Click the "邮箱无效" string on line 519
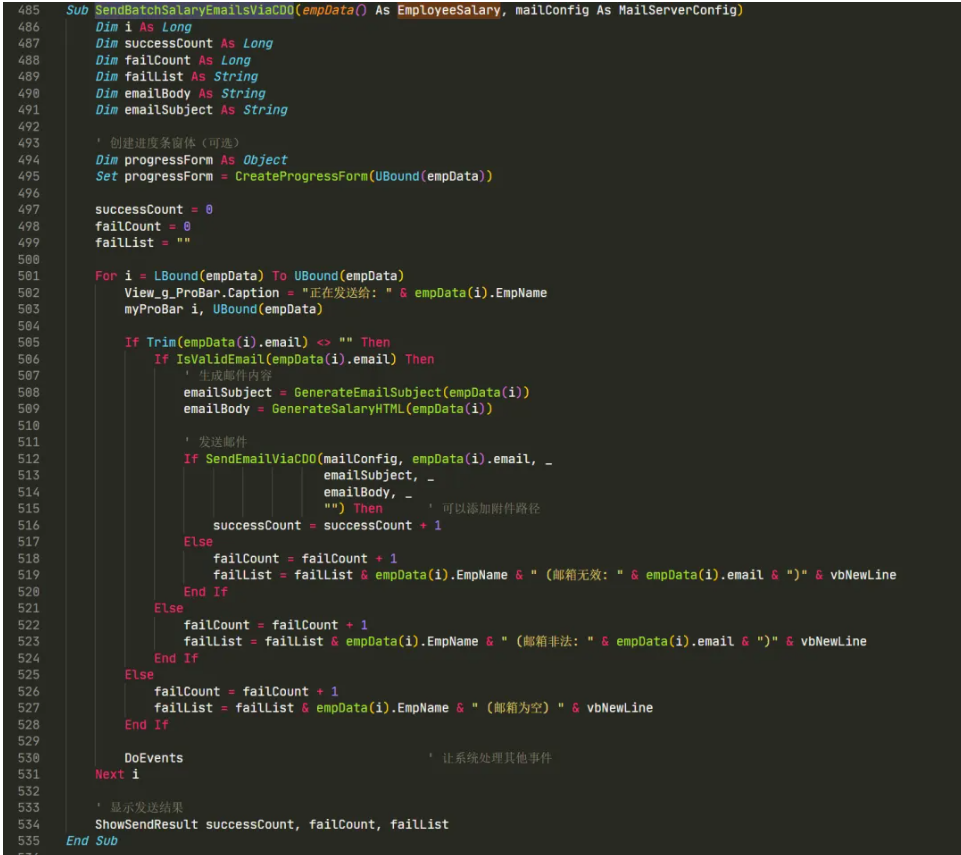This screenshot has width=961, height=855. point(577,576)
